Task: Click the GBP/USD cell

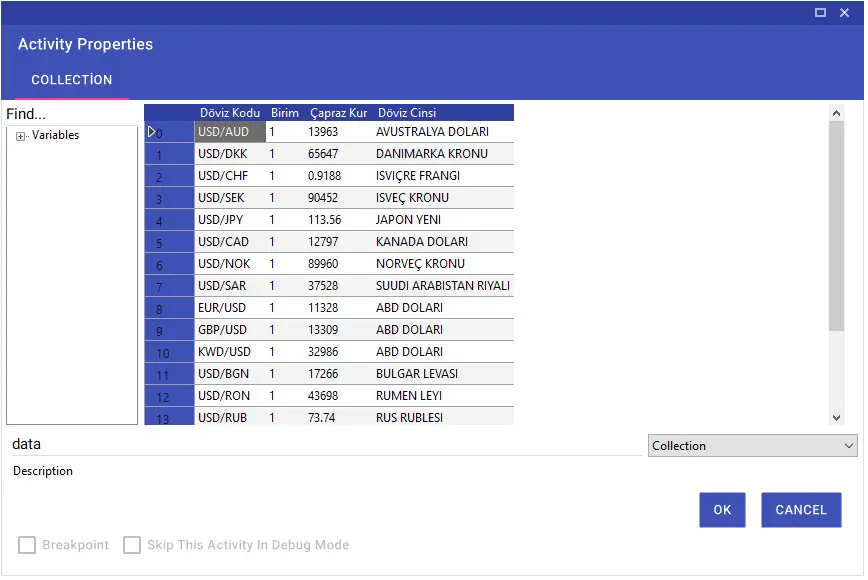Action: tap(231, 331)
